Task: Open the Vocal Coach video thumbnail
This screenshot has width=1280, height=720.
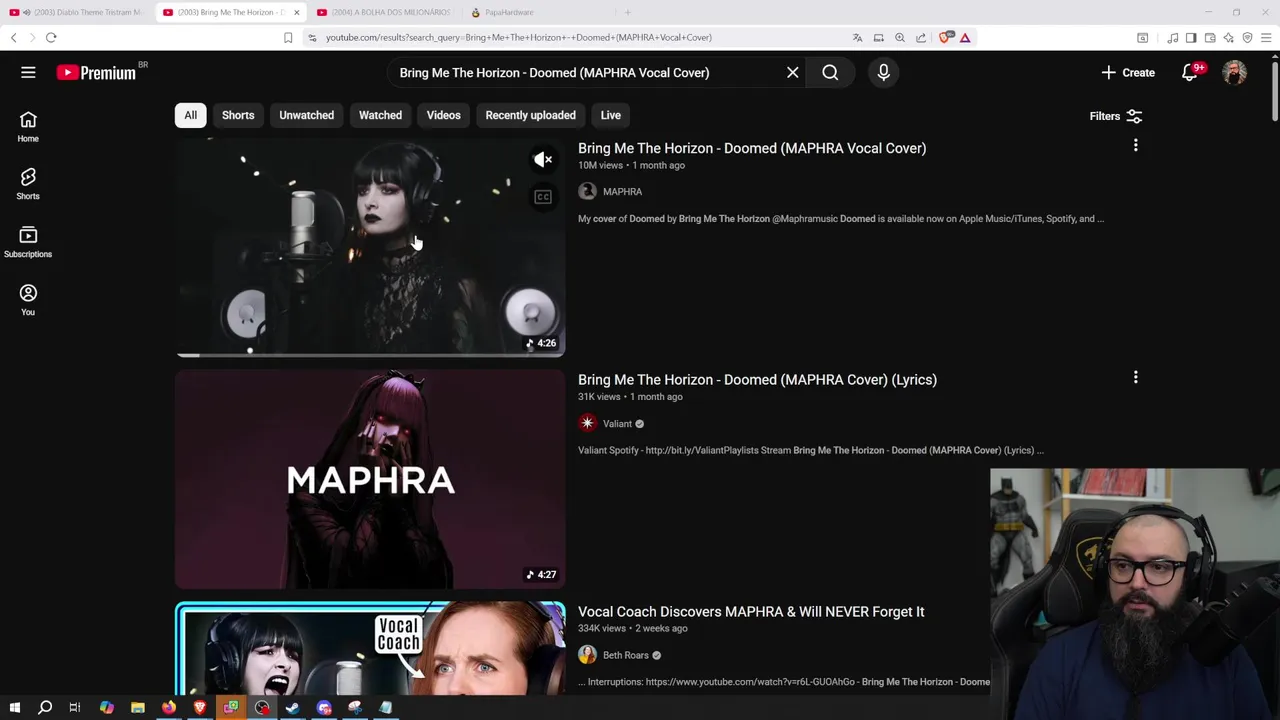Action: [370, 648]
